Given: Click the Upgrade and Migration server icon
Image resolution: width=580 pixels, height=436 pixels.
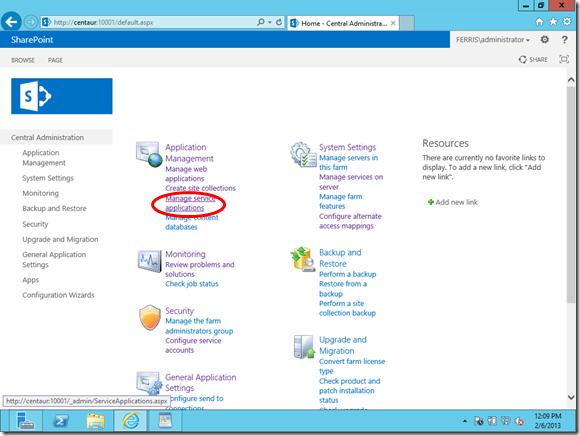Looking at the screenshot, I should (304, 347).
